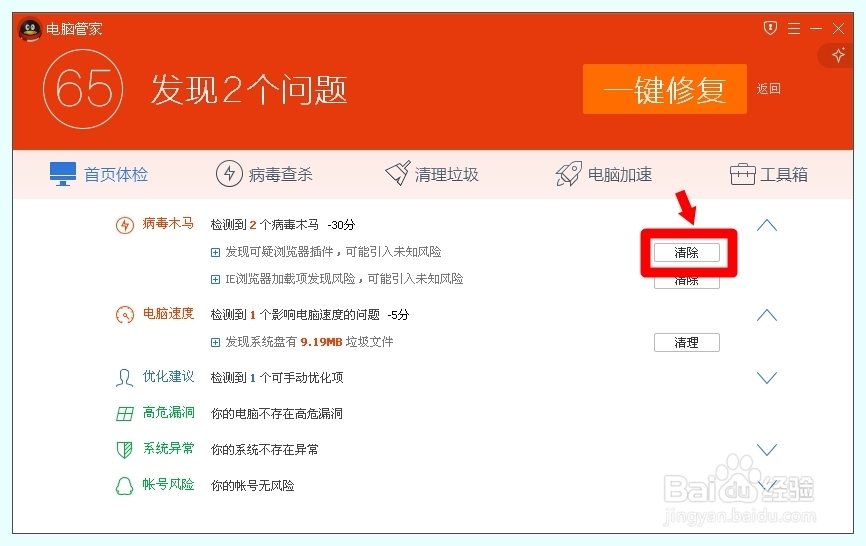866x546 pixels.
Task: Click text 检测到 1 个影响电脑速度的问题
Action: (x=295, y=315)
